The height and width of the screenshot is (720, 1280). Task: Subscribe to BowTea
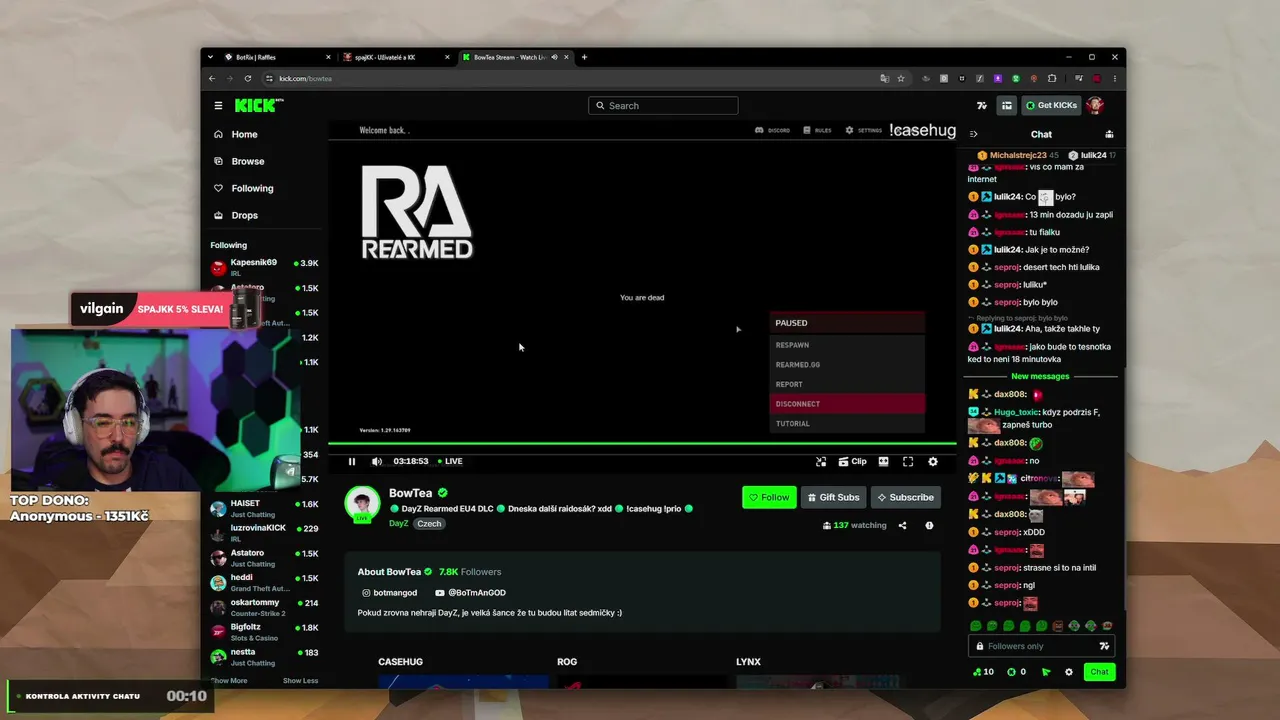tap(905, 497)
